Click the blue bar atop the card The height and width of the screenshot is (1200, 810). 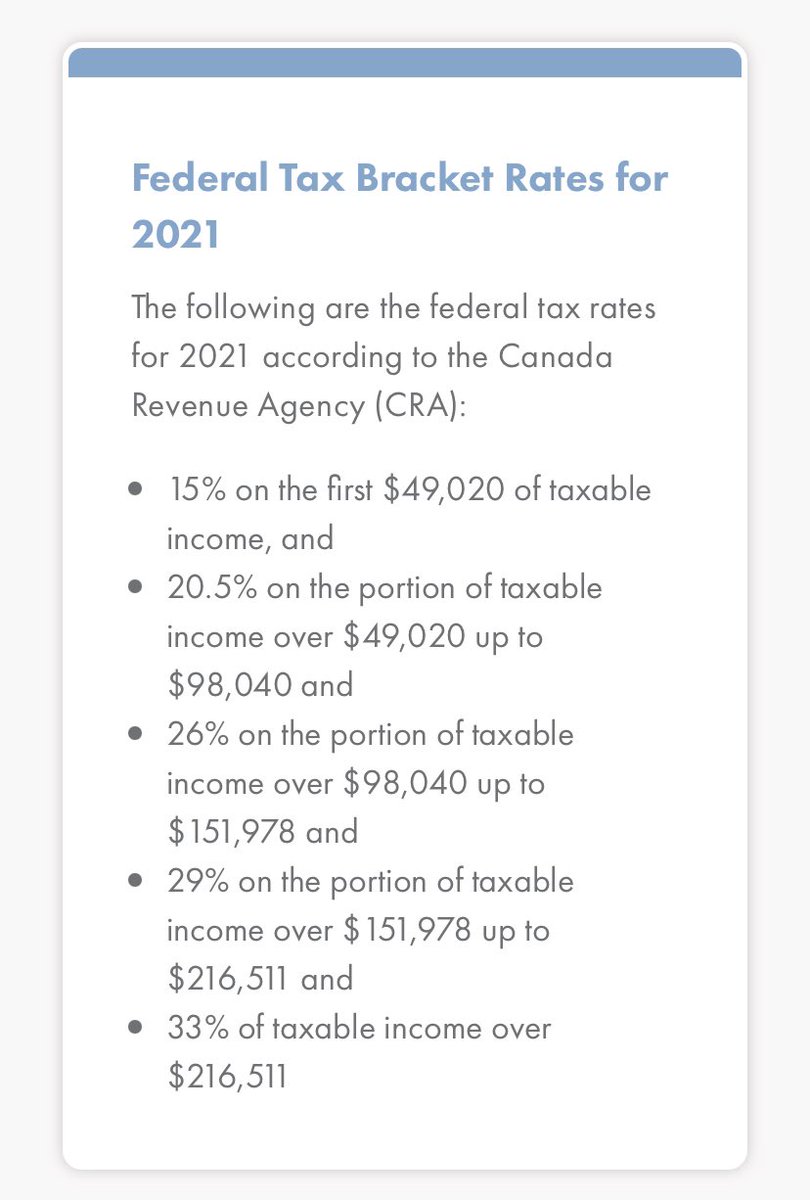click(404, 64)
